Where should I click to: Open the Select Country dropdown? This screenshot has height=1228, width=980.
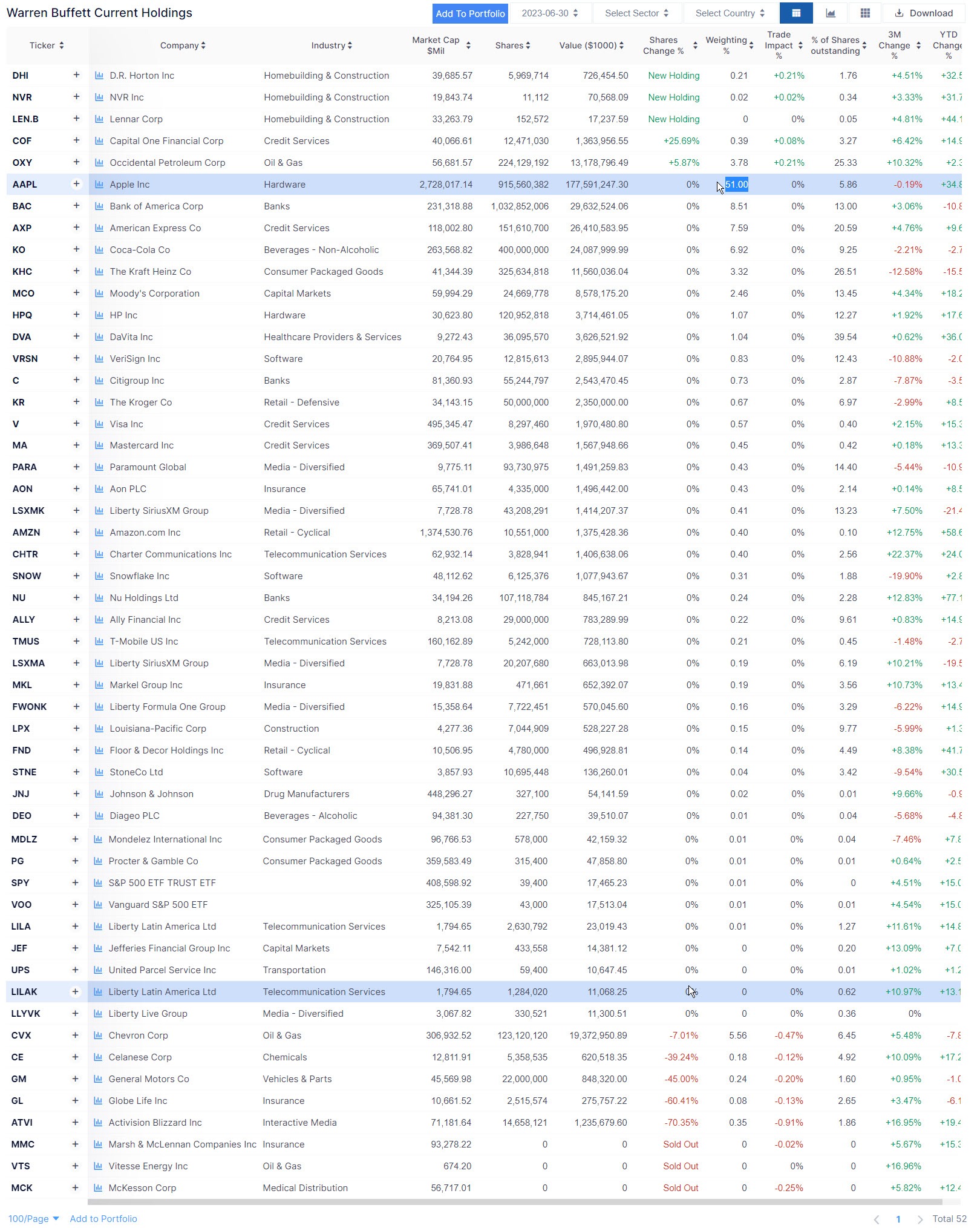730,13
